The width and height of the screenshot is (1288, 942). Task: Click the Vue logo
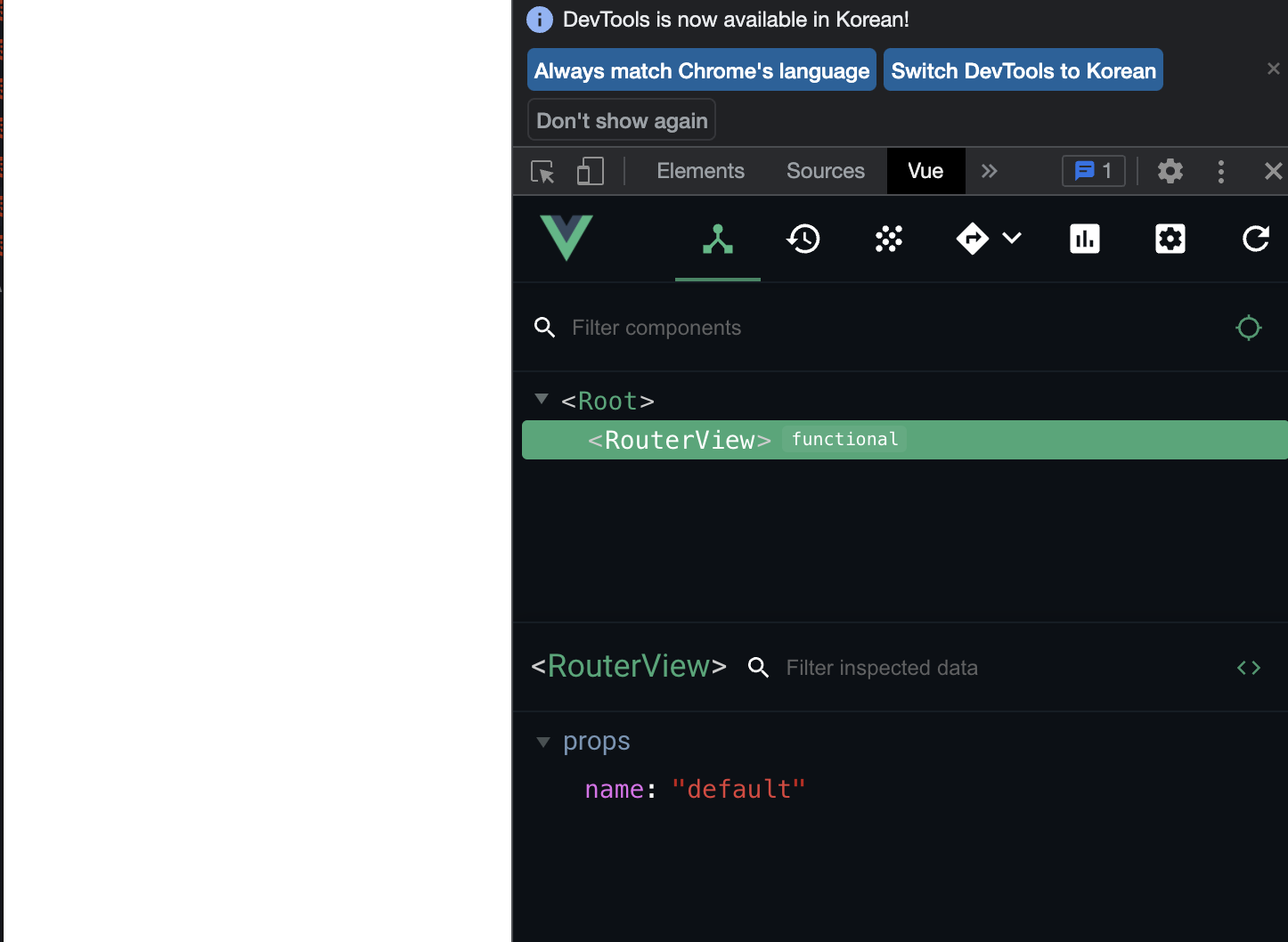click(567, 238)
